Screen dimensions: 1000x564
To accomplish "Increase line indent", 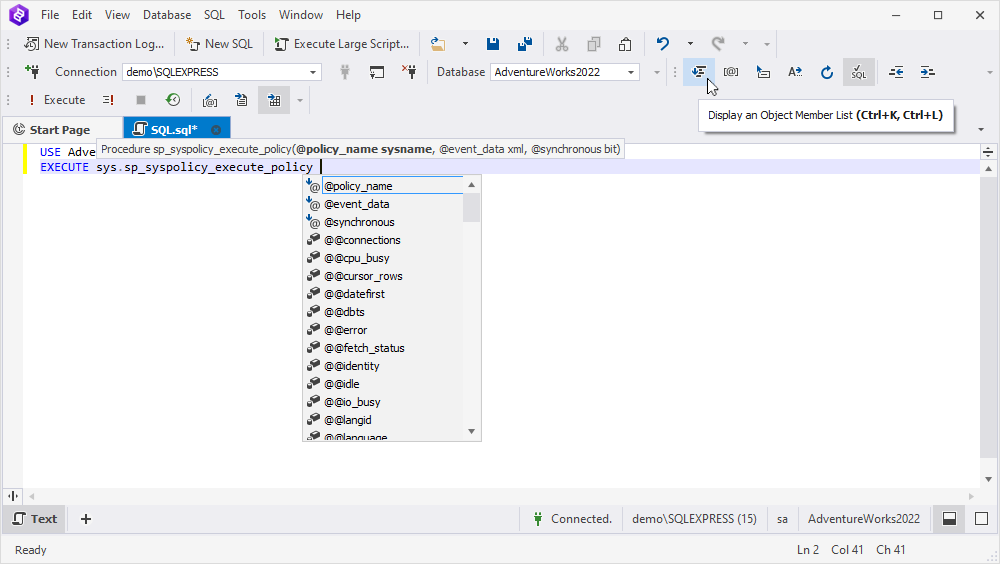I will [928, 72].
